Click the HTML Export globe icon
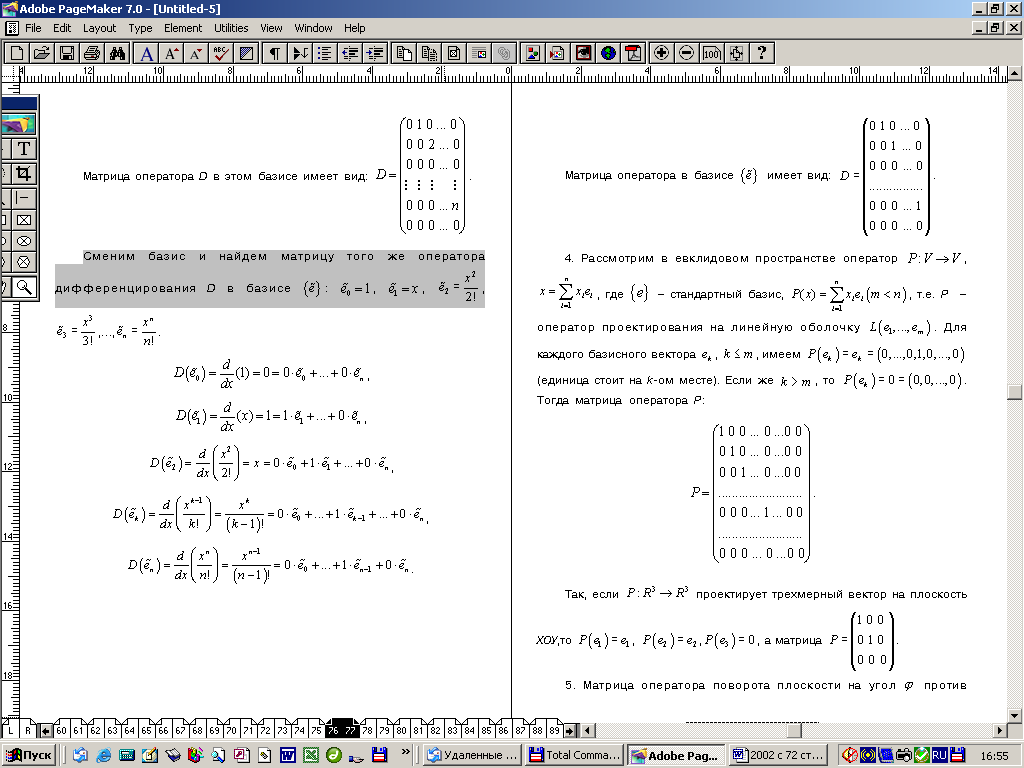The image size is (1024, 768). (x=608, y=53)
